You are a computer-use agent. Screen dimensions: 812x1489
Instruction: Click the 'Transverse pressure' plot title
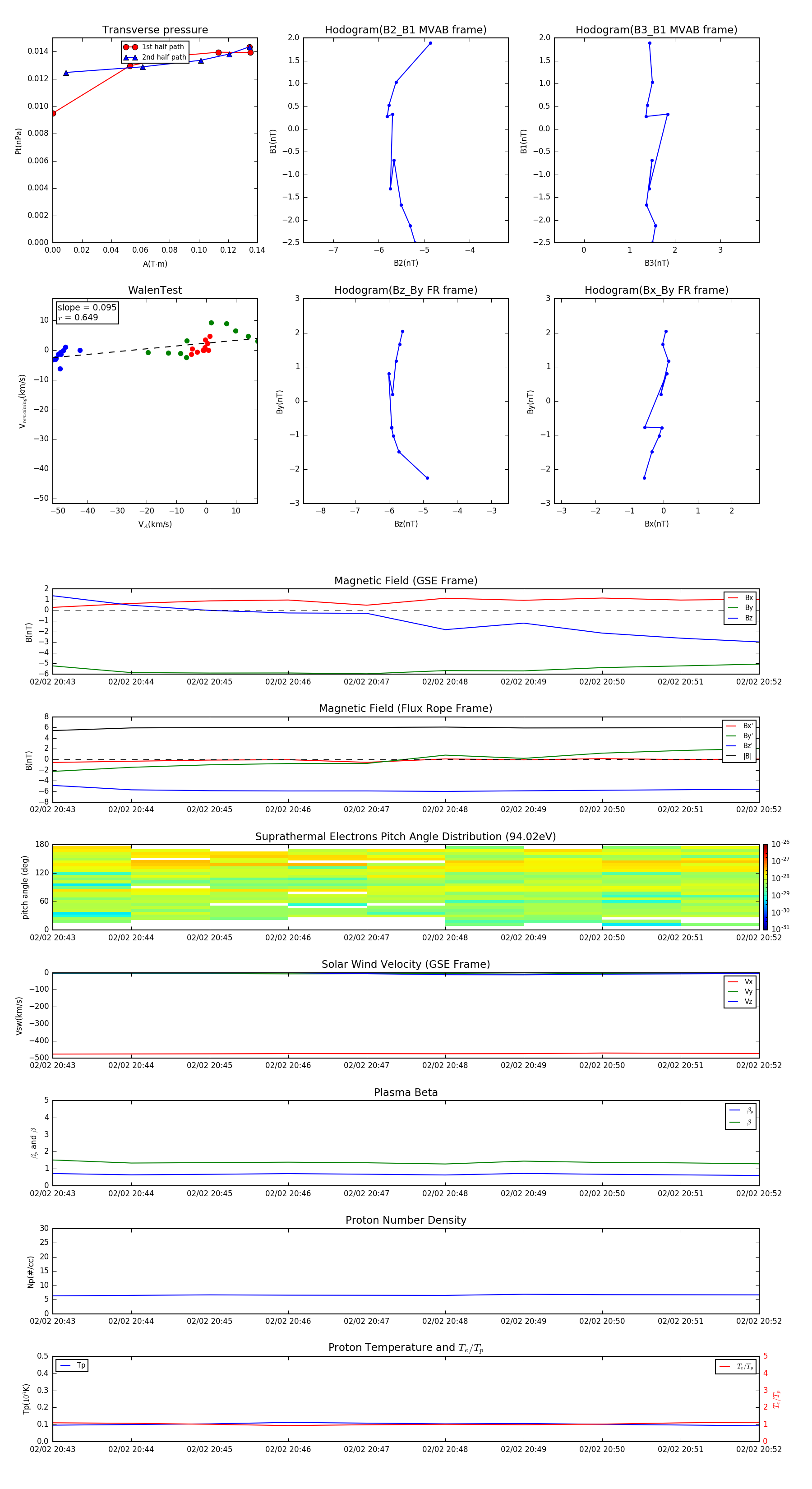click(x=155, y=30)
